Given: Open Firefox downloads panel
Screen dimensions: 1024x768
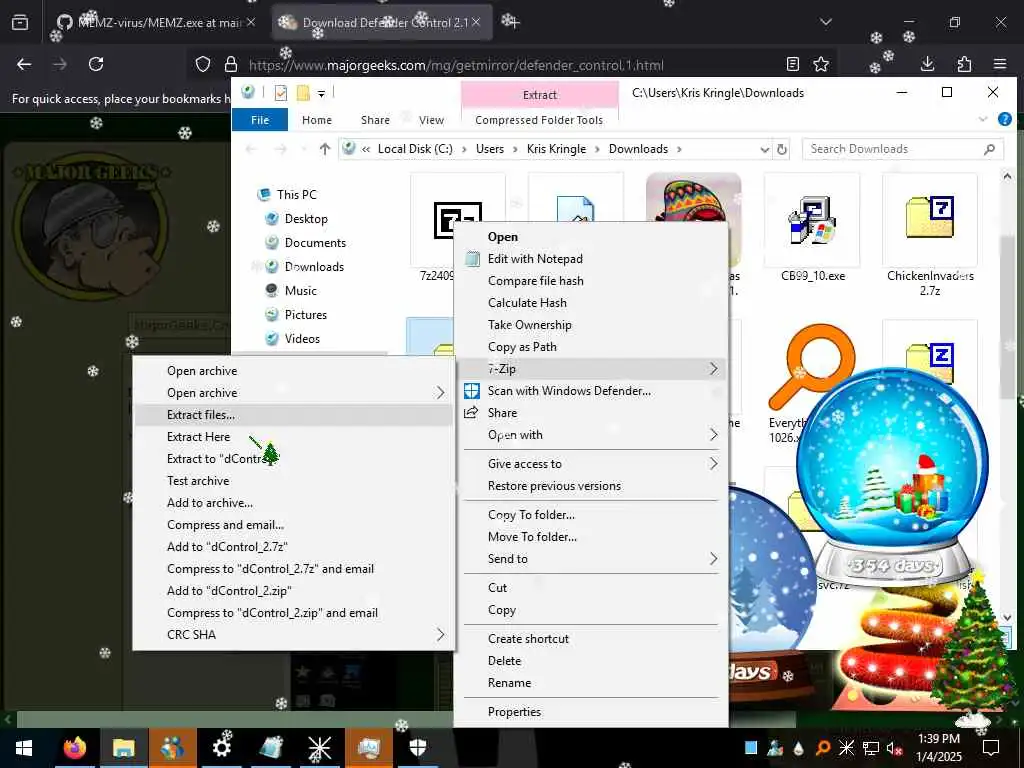Looking at the screenshot, I should 927,64.
